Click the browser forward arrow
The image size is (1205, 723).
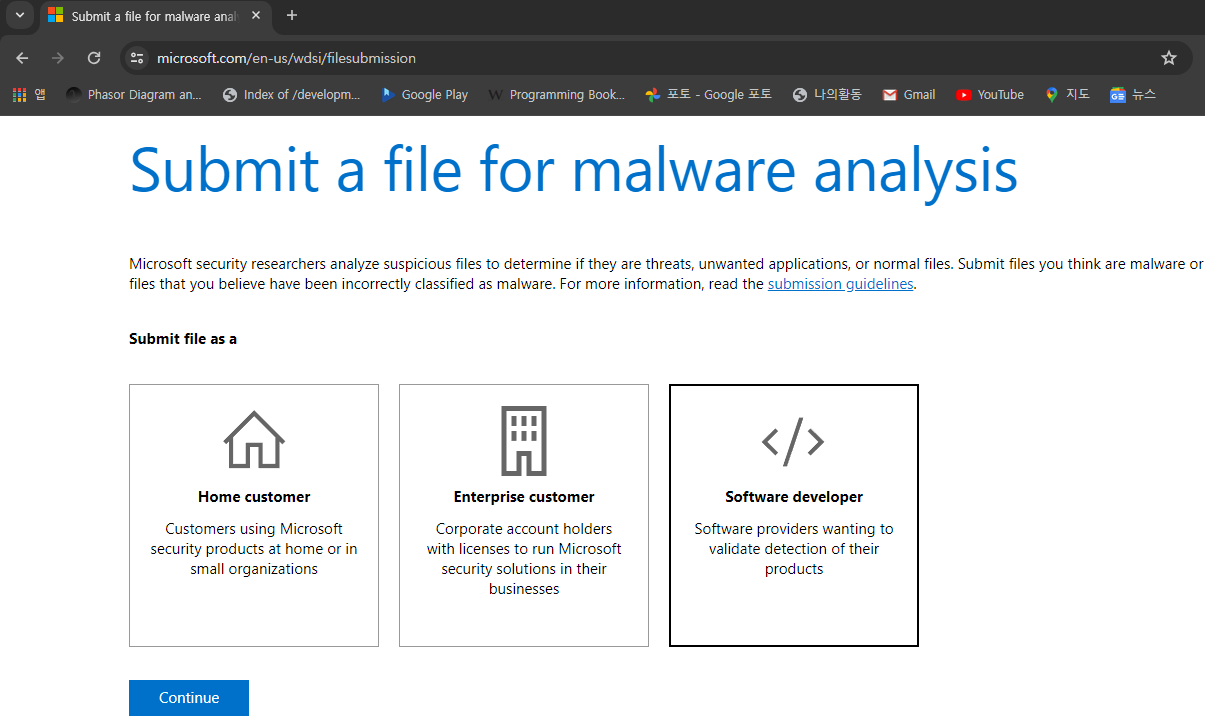point(58,58)
